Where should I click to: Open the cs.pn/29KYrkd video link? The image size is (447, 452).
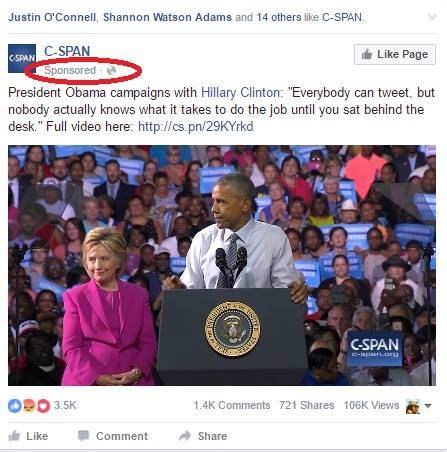pyautogui.click(x=195, y=127)
